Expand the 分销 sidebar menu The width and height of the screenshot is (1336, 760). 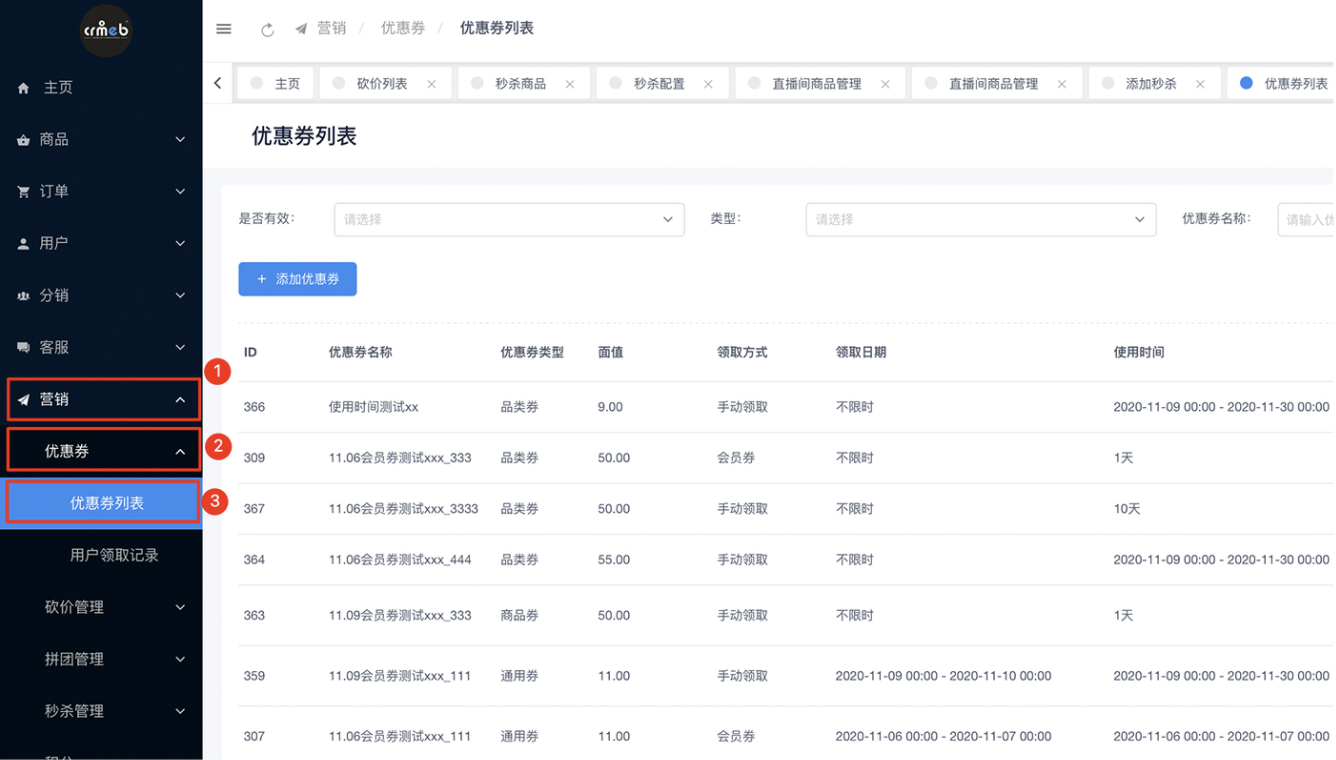pos(101,296)
